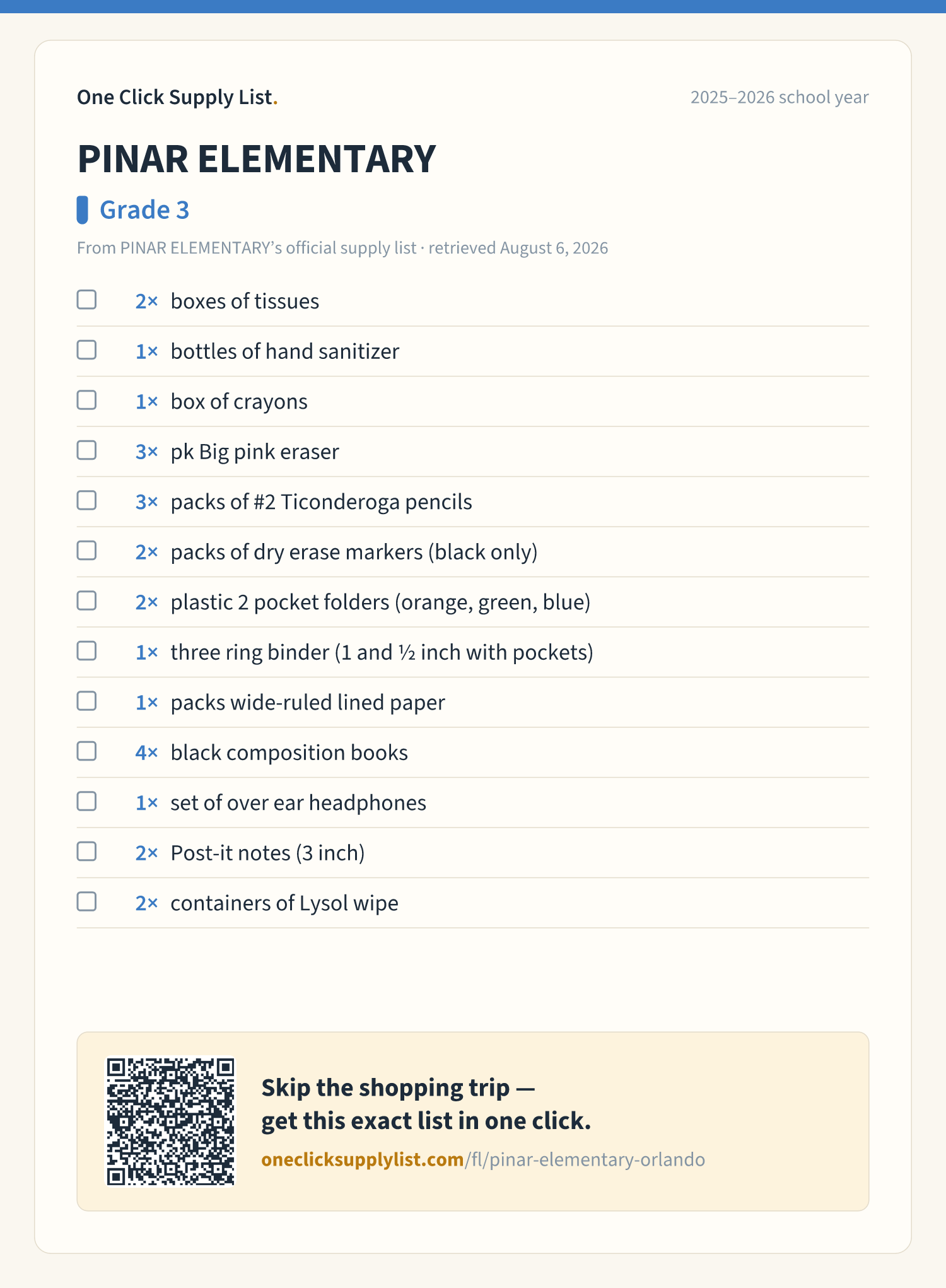This screenshot has width=946, height=1288.
Task: Click the Grade 3 heading marker
Action: [x=82, y=210]
